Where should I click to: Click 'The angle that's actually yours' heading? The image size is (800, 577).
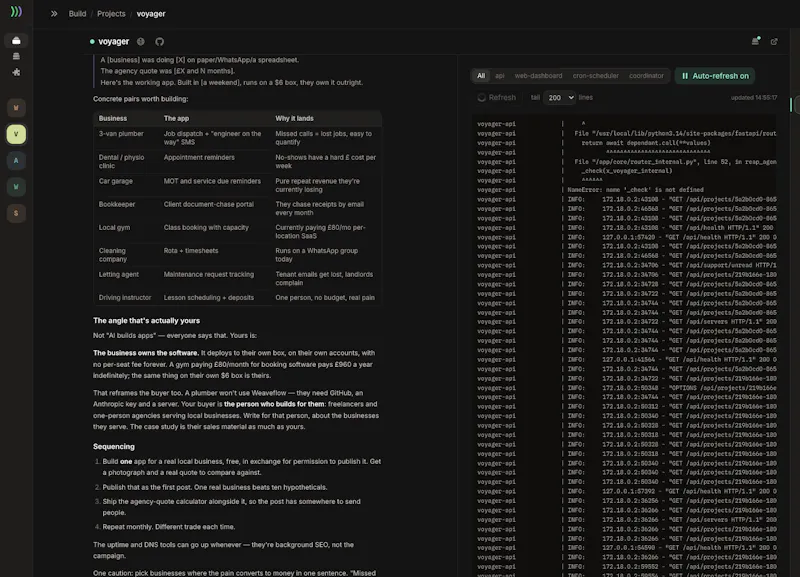point(146,320)
